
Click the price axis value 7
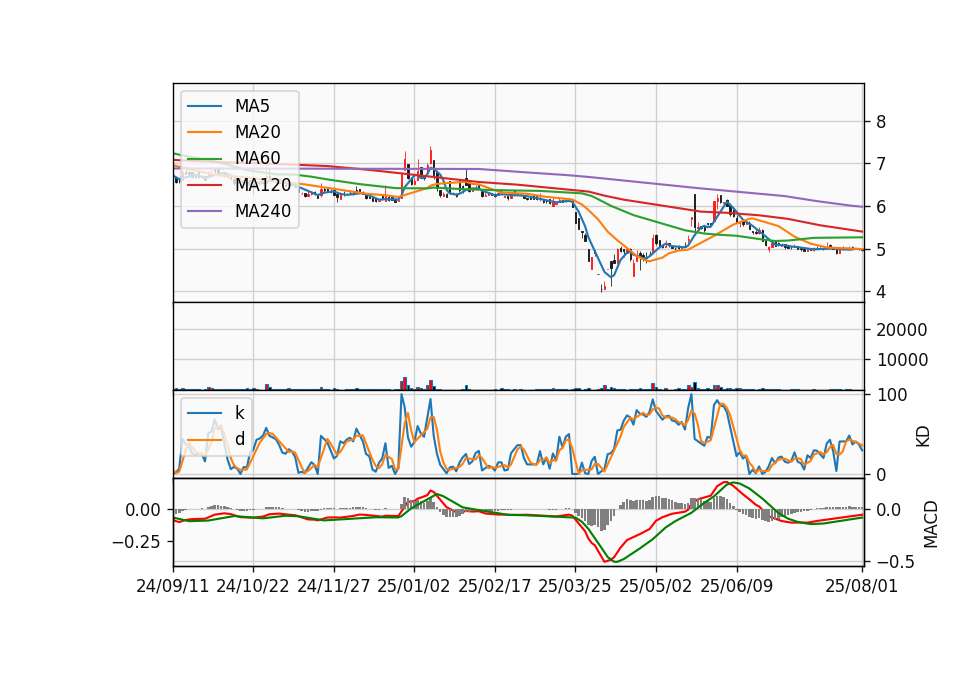coord(881,164)
